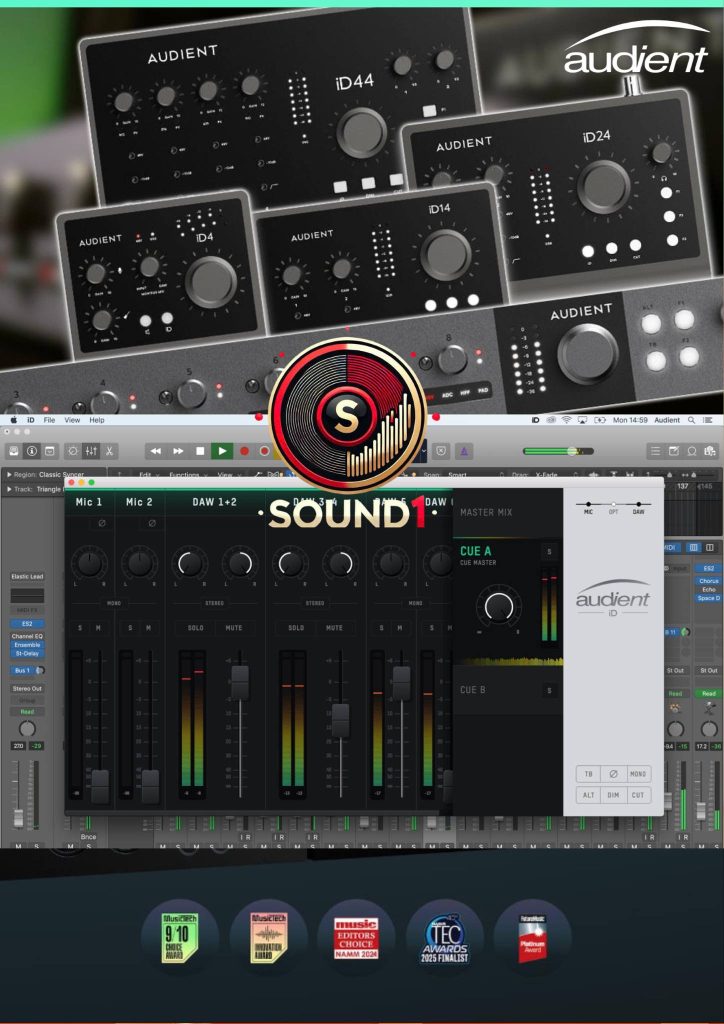Open the Logic List Editors button

coord(655,451)
